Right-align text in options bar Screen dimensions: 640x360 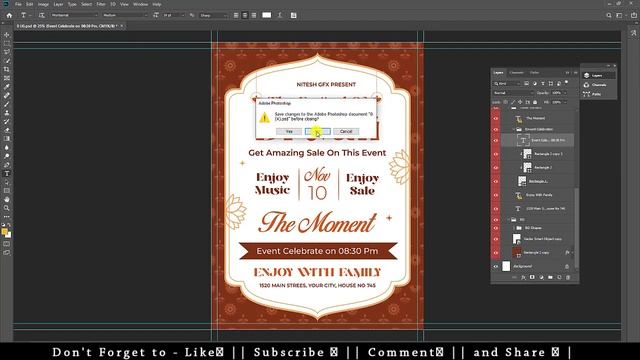coord(254,15)
